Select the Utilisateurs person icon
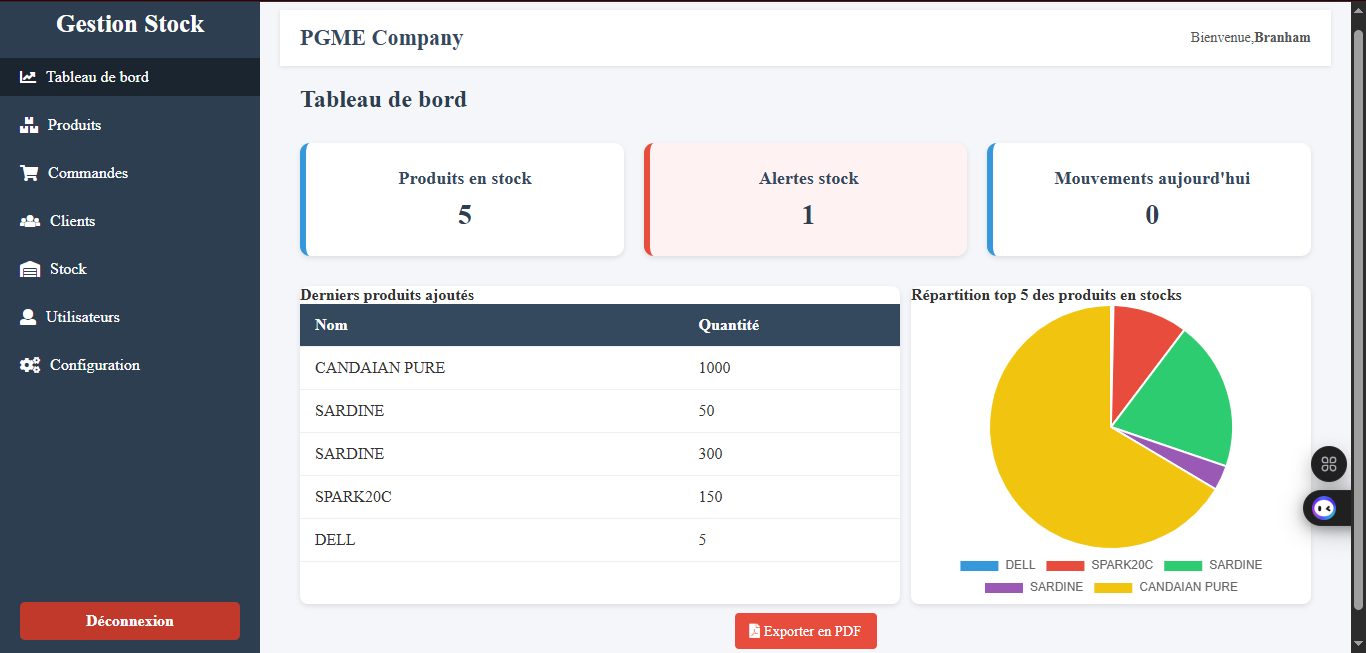 tap(27, 316)
